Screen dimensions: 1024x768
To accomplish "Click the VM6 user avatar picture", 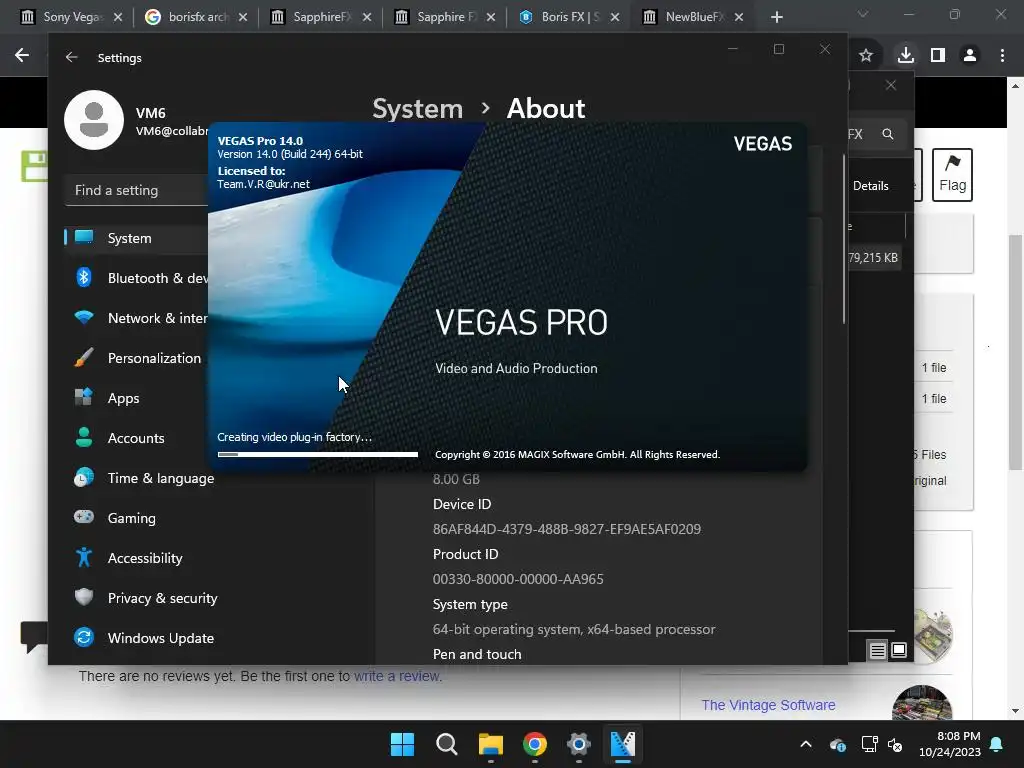I will coord(94,120).
